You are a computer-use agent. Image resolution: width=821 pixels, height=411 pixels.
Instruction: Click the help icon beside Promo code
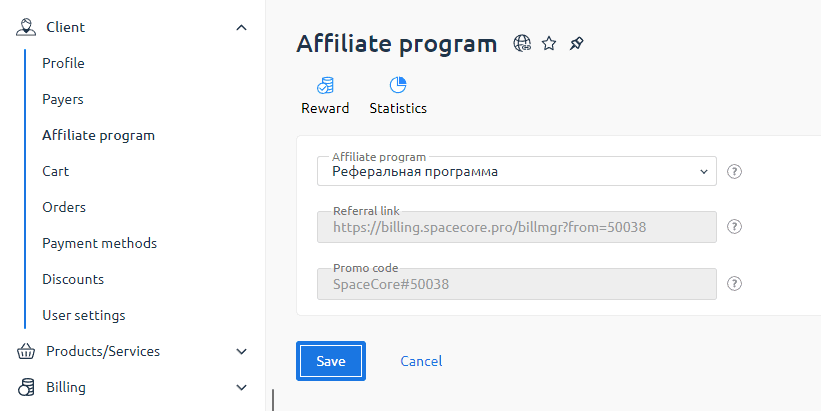[734, 283]
